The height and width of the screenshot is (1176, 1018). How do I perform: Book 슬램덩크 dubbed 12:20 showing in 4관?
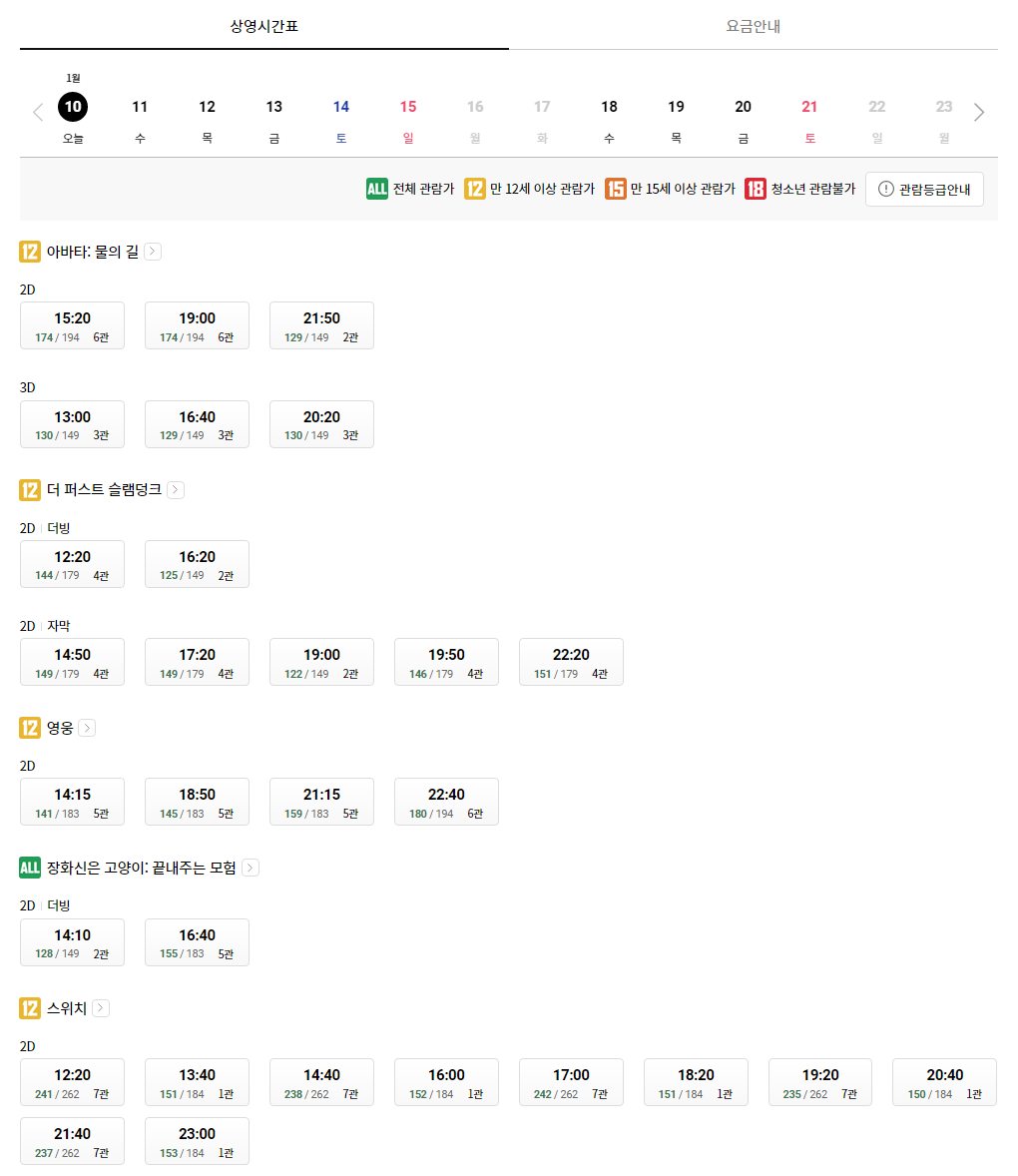pos(72,564)
